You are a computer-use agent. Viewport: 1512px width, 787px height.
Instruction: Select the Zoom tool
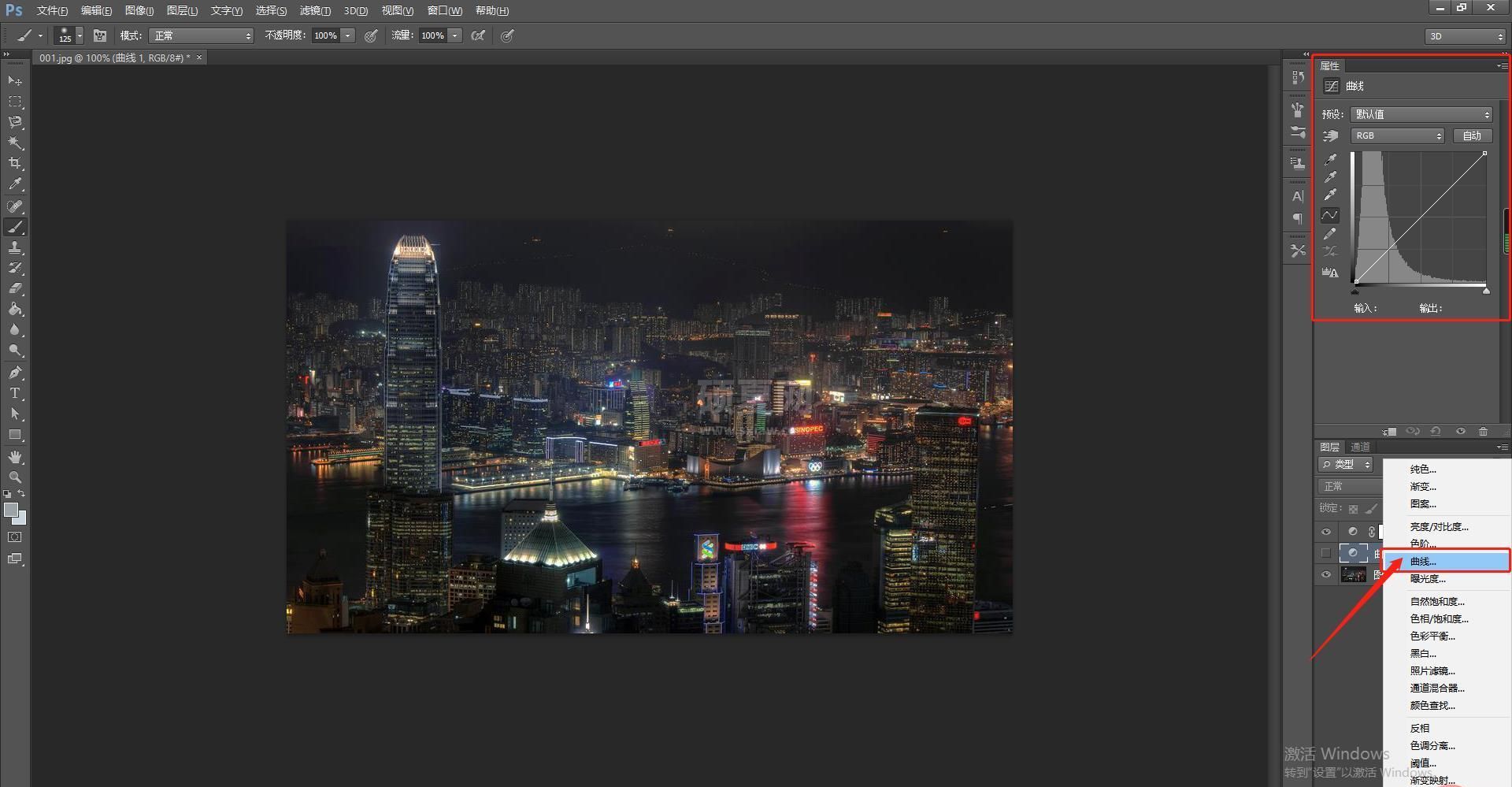(x=15, y=477)
